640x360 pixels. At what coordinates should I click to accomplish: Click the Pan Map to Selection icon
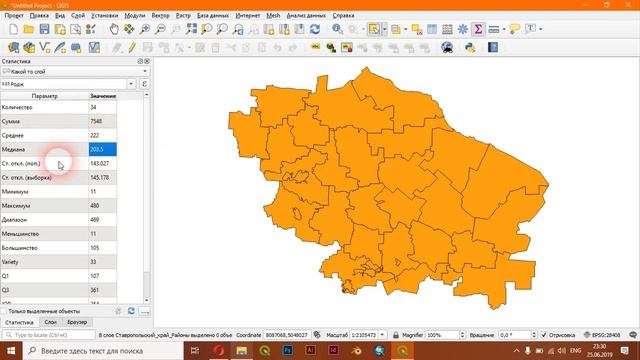(x=129, y=29)
